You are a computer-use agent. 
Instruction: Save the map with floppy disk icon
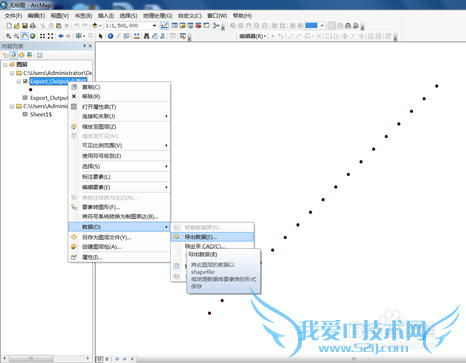25,25
